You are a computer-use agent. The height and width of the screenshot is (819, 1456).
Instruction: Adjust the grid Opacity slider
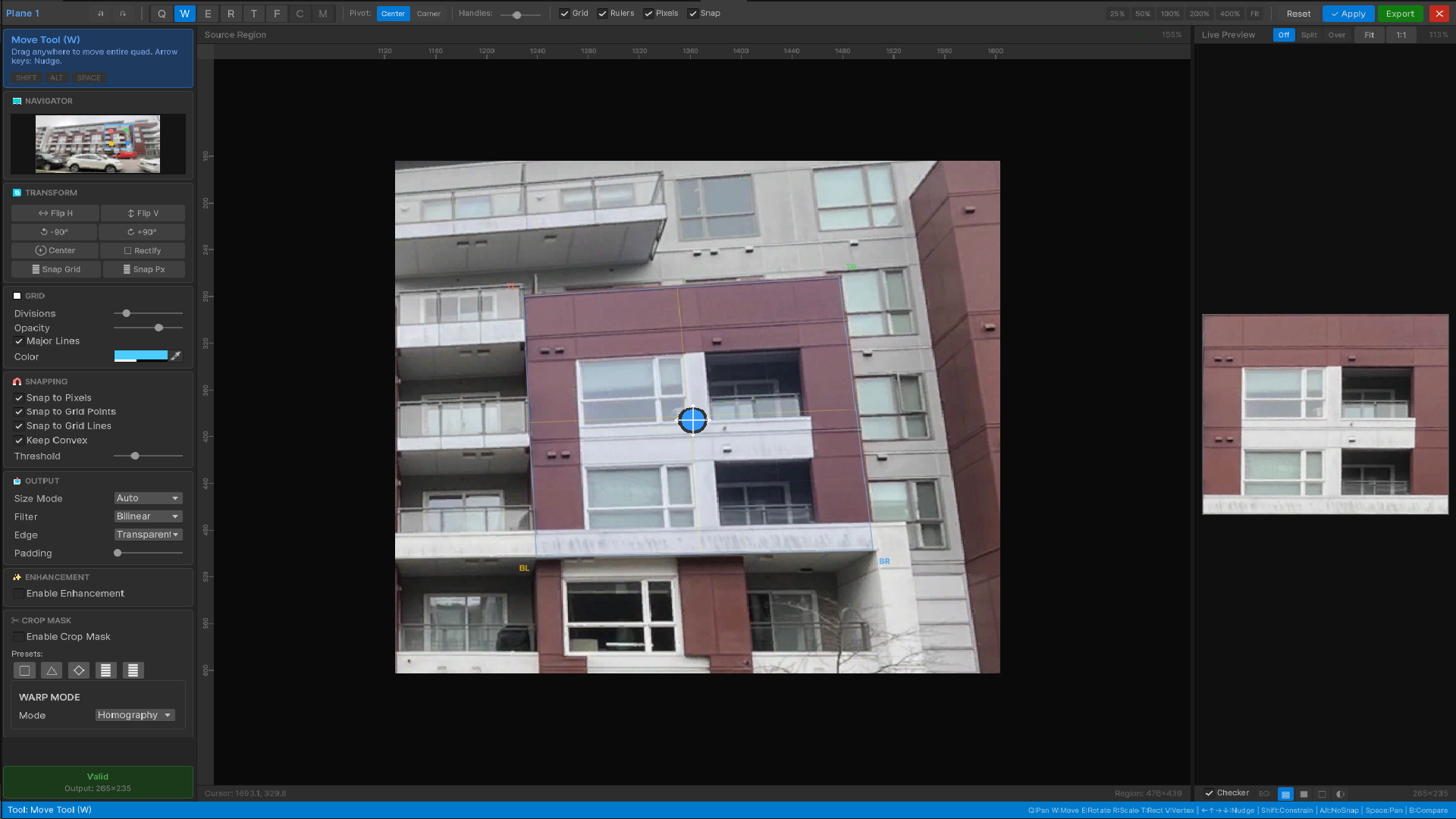click(x=158, y=328)
